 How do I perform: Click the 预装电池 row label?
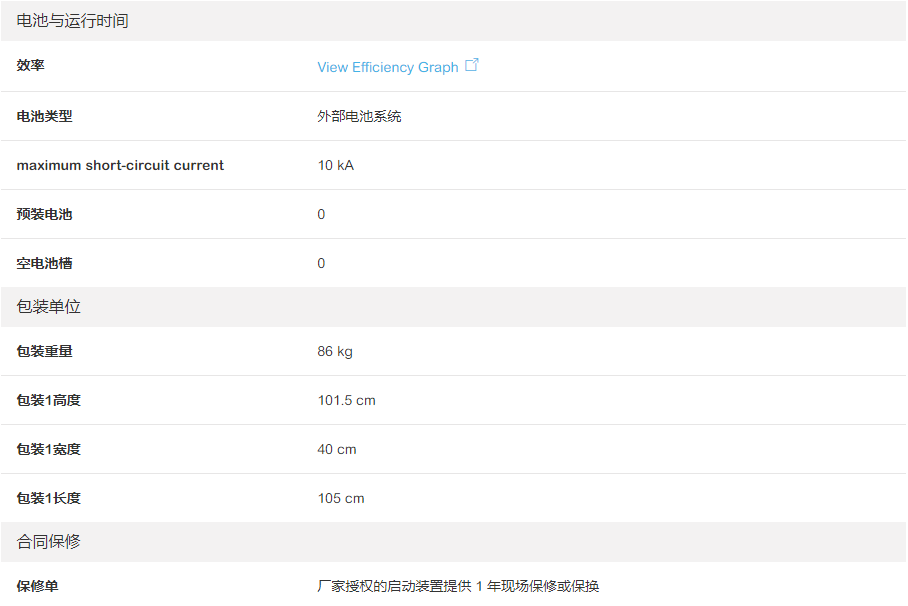tap(45, 214)
